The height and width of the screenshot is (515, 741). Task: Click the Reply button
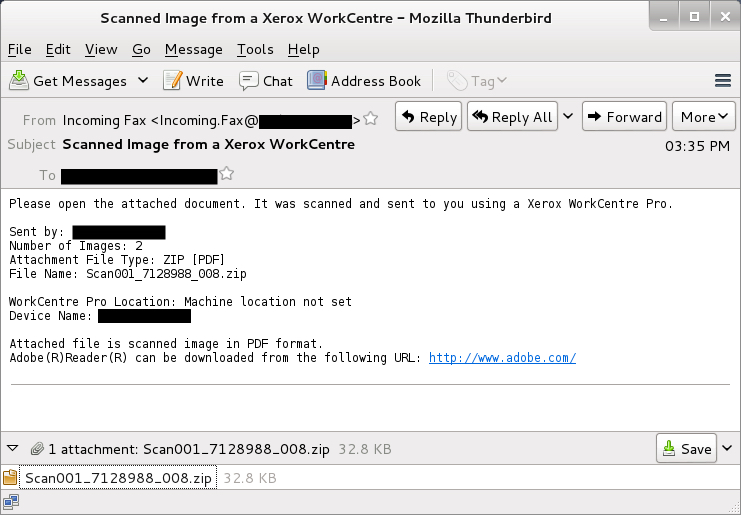coord(428,117)
